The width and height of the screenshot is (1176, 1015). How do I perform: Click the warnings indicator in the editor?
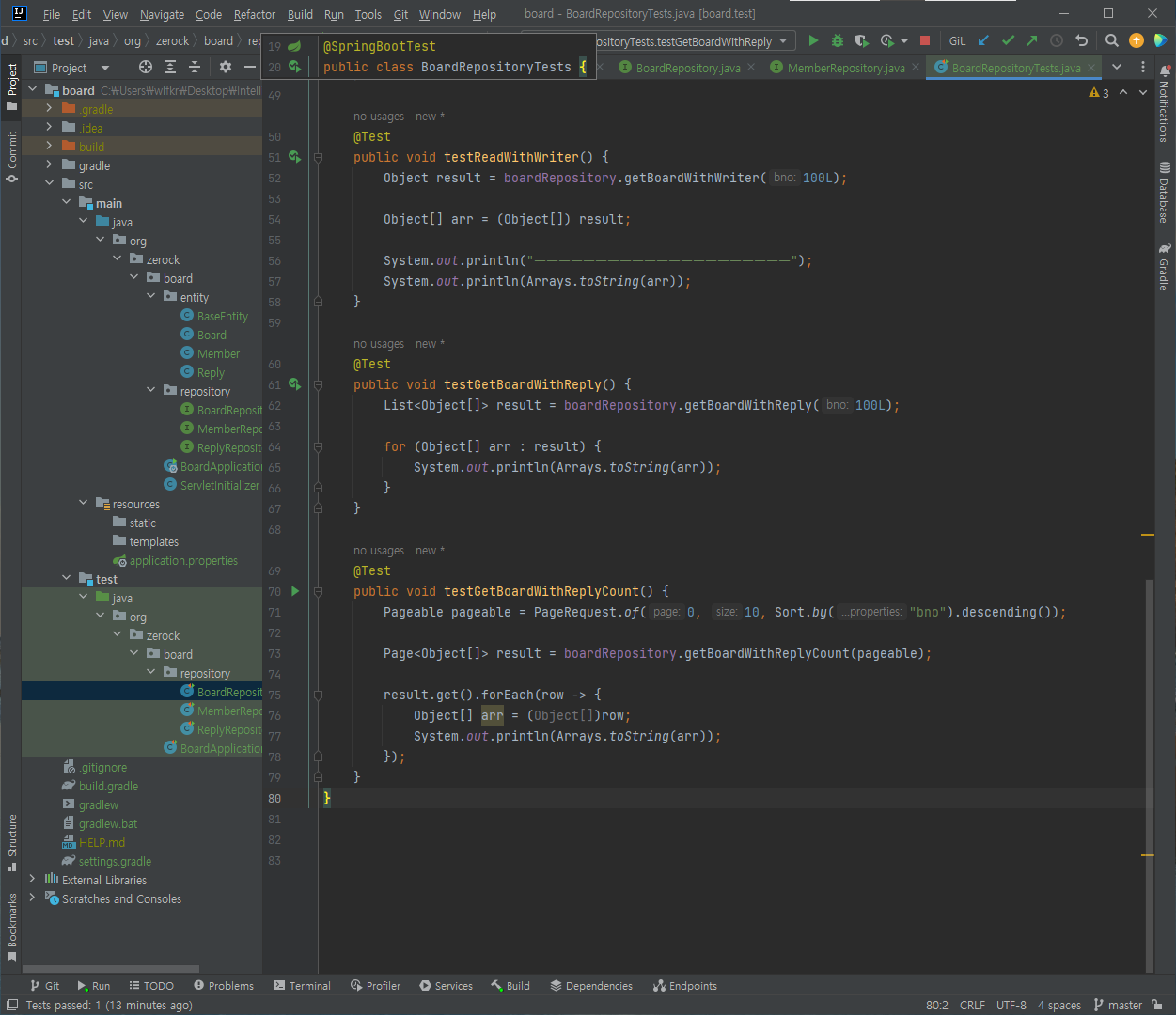coord(1099,93)
